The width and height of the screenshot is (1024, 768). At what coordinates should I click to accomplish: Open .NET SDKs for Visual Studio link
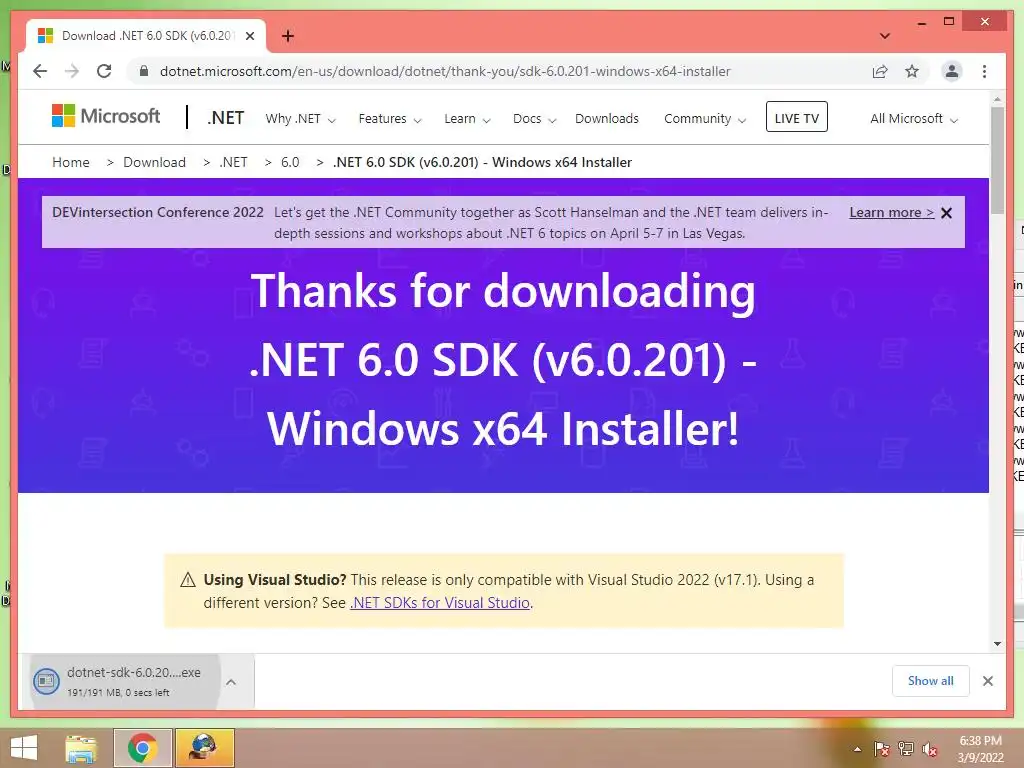coord(440,603)
